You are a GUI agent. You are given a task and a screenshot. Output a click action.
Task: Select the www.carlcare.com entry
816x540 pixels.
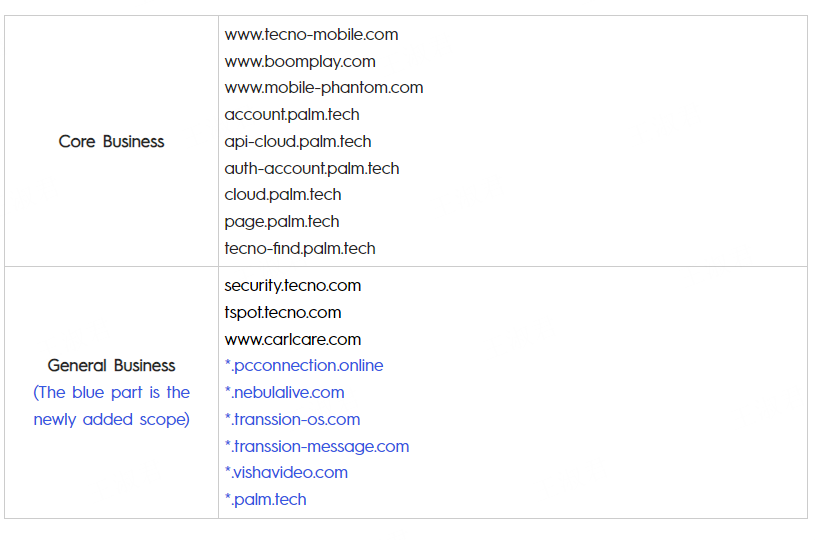(x=293, y=339)
